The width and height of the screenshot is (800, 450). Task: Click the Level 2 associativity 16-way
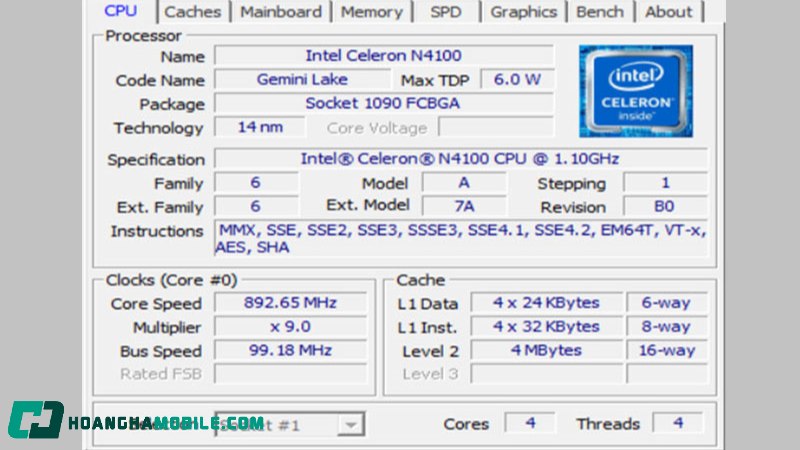click(x=667, y=351)
